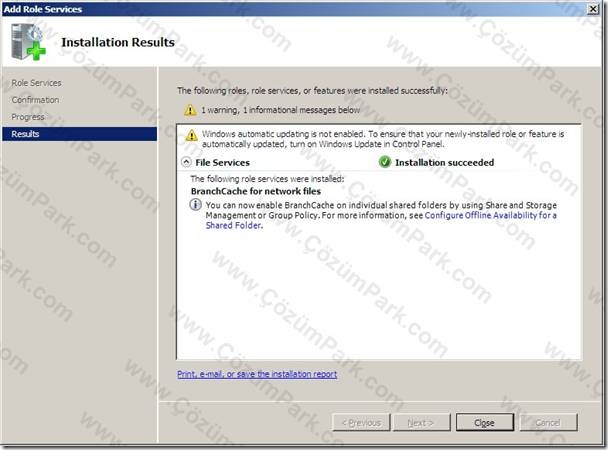Click the blue information icon beside BranchCache note

pos(195,205)
